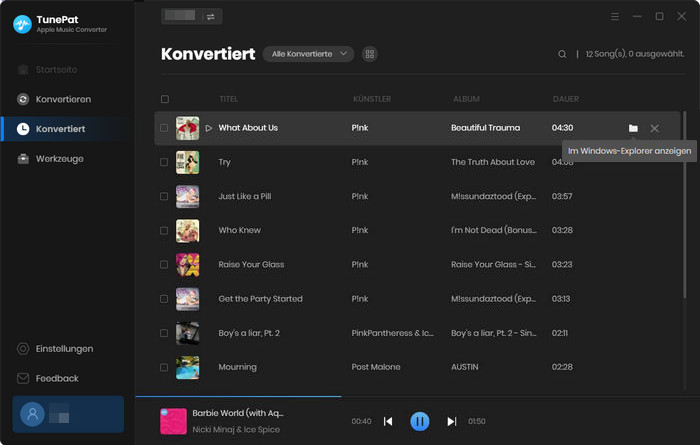The image size is (700, 445).
Task: Open Einstellungen settings page
Action: (x=55, y=349)
